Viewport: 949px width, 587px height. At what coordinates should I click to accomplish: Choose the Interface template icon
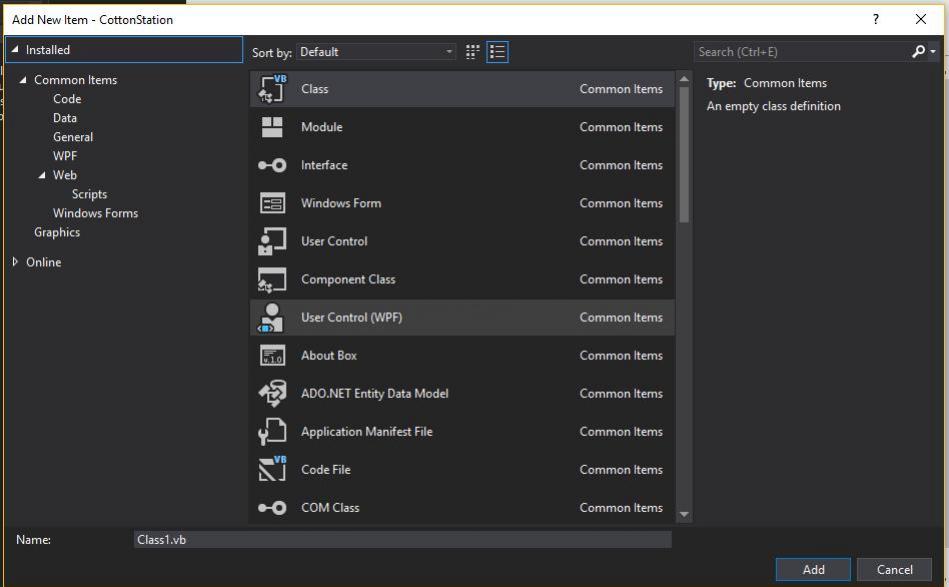point(272,165)
